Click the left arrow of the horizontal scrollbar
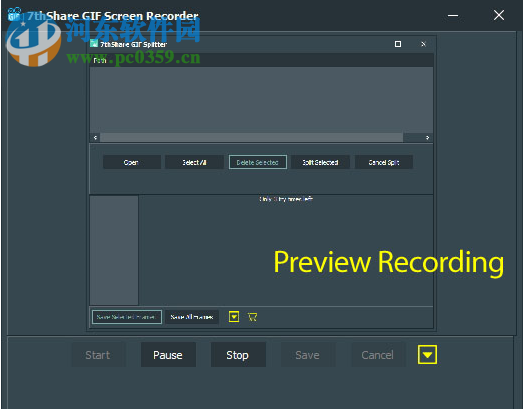 (x=95, y=137)
